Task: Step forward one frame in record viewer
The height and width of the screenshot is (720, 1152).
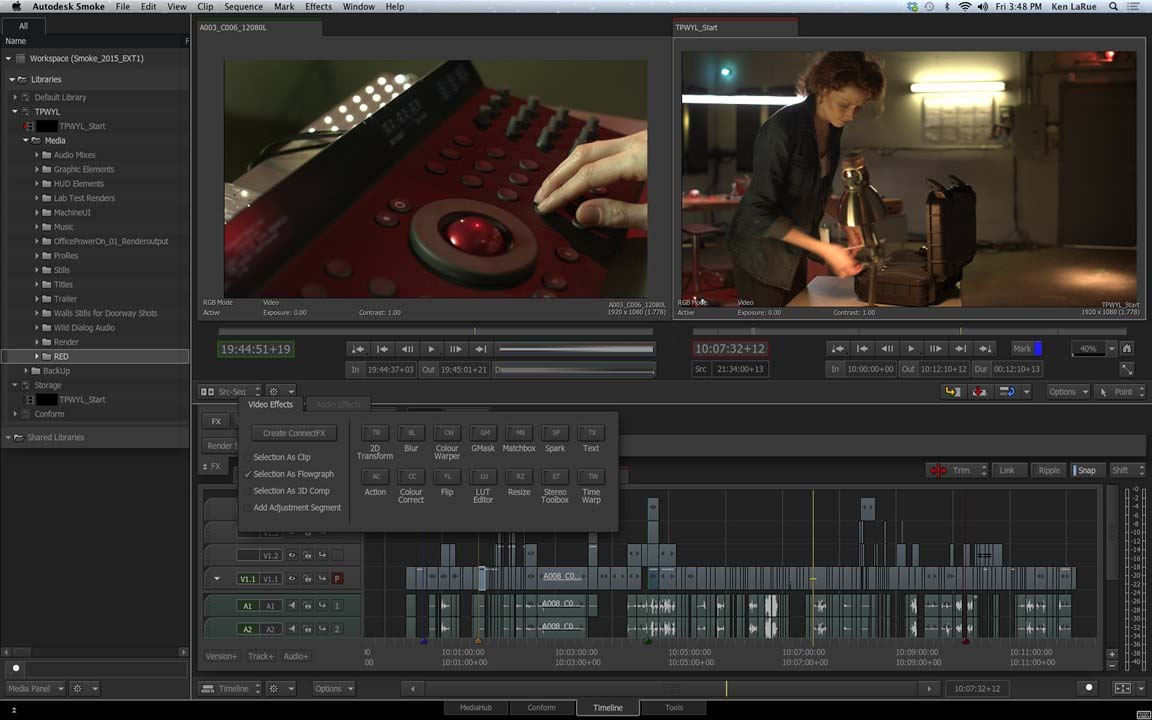Action: point(935,349)
